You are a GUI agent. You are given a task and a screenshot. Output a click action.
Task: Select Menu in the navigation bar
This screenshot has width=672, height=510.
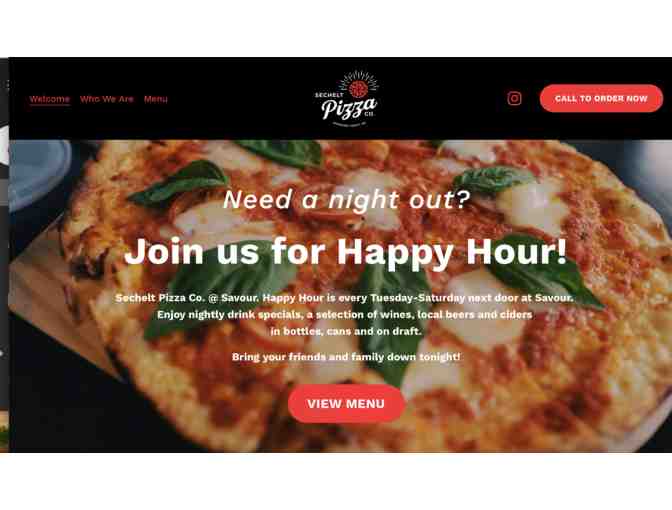[156, 99]
